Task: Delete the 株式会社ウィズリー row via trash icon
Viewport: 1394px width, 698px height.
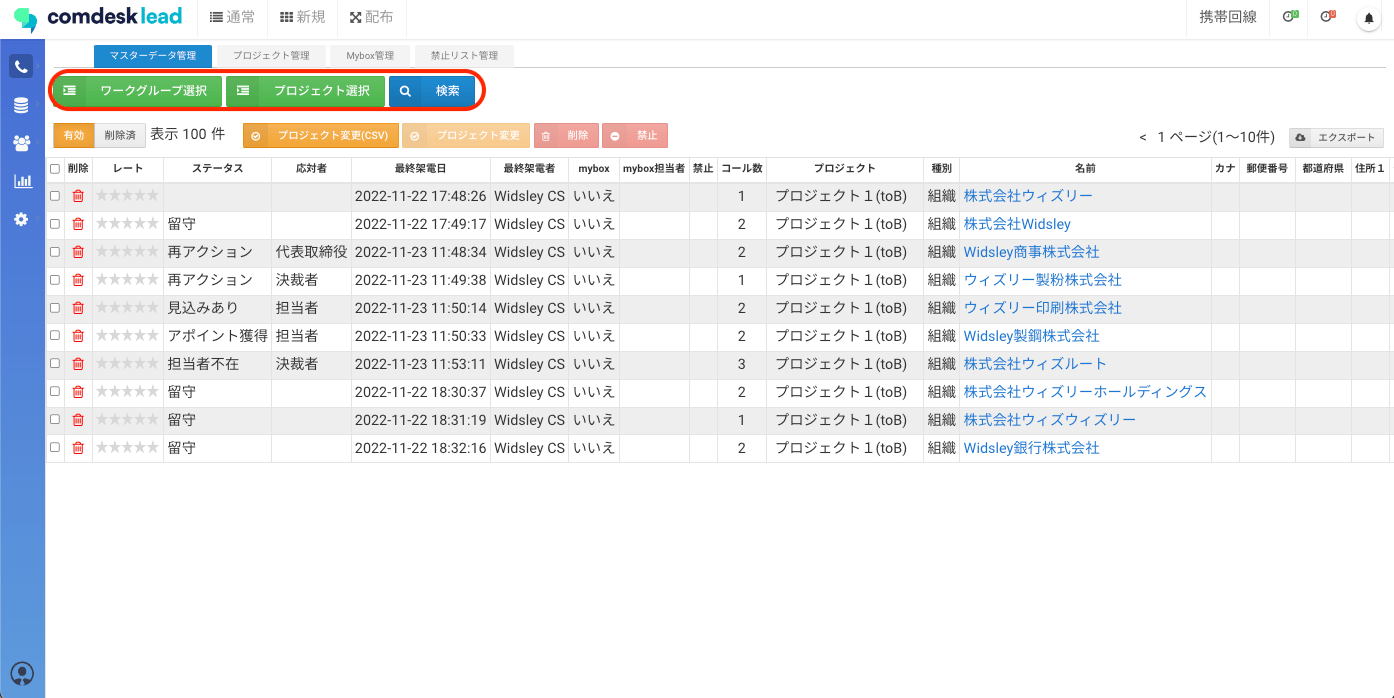Action: (x=78, y=196)
